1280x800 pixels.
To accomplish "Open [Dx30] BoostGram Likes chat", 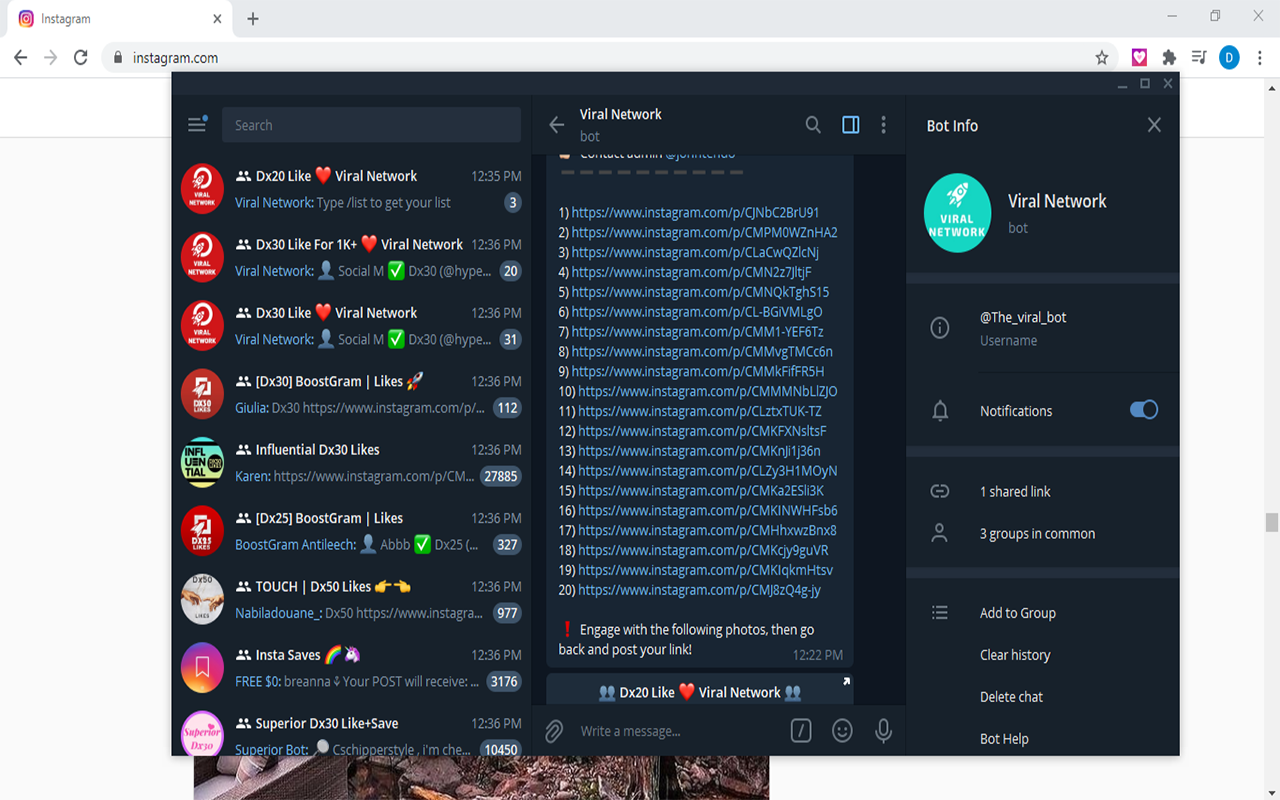I will coord(351,394).
